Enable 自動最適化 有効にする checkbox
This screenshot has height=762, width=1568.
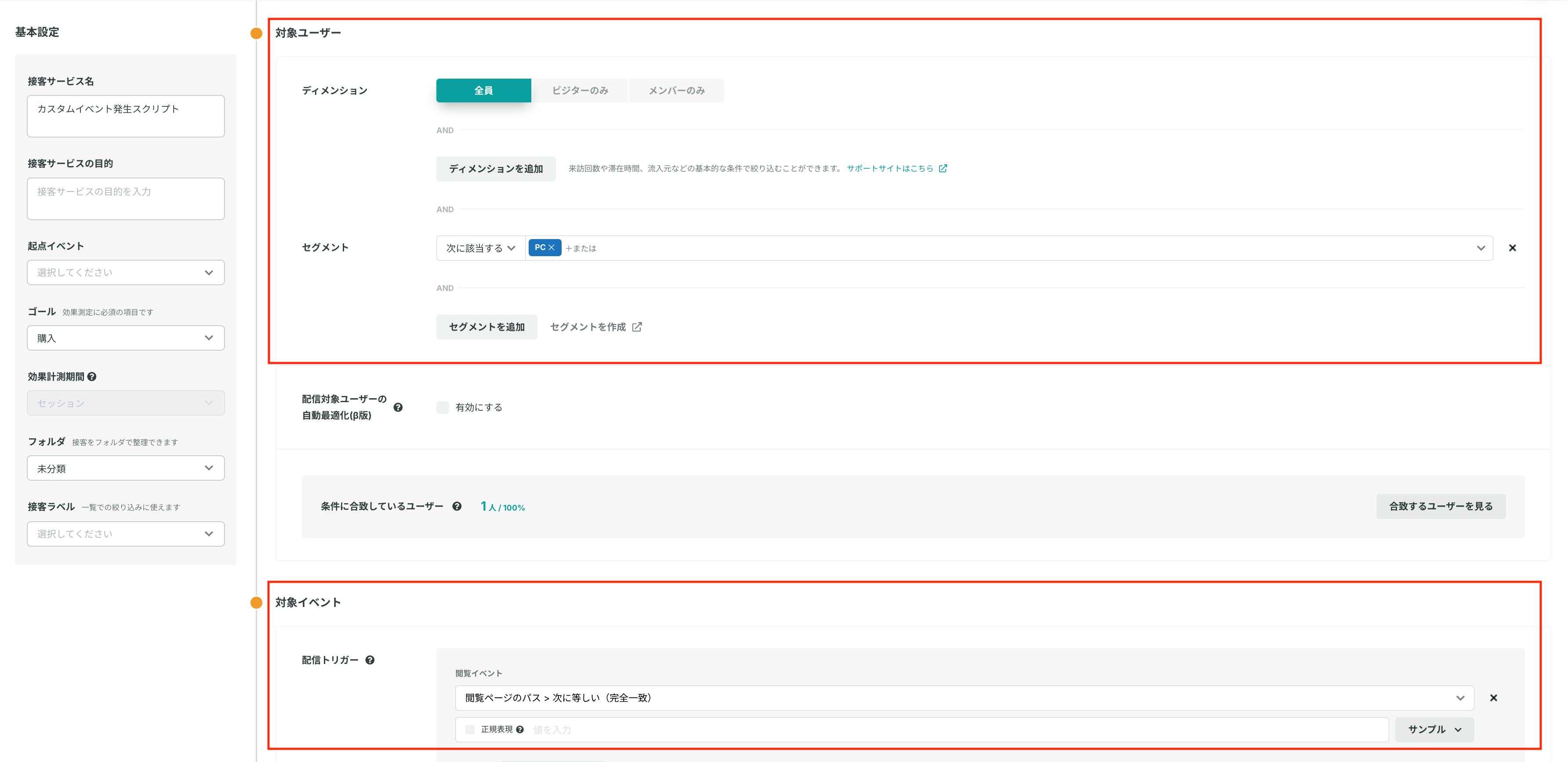click(443, 407)
